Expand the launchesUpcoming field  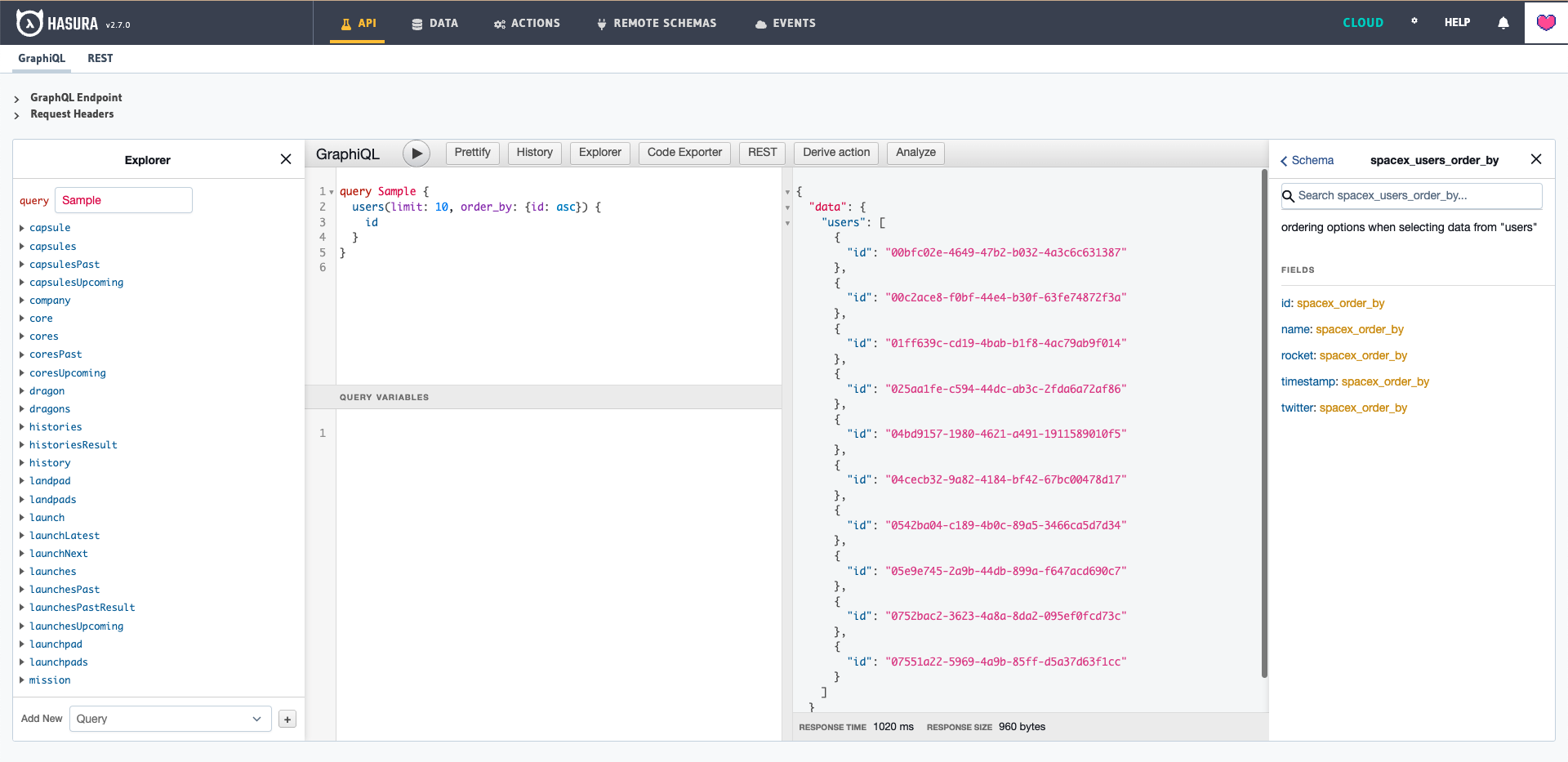[71, 626]
